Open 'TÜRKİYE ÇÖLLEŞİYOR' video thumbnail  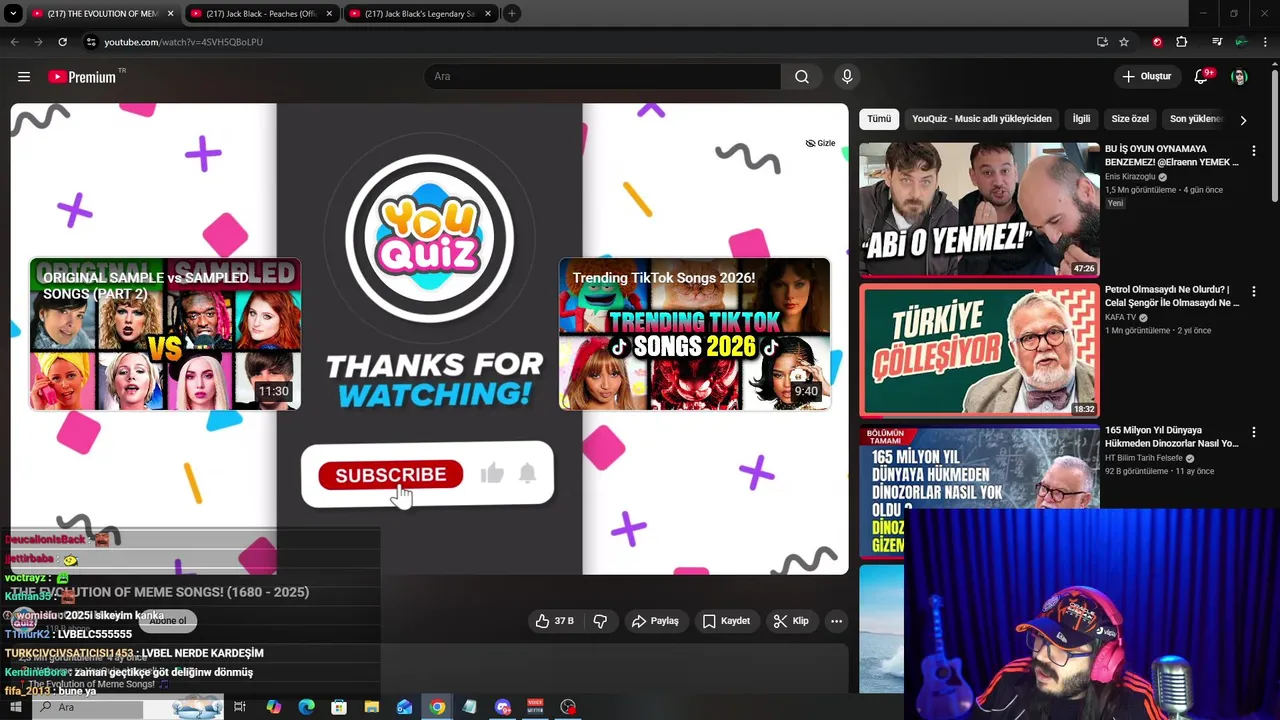[x=979, y=350]
